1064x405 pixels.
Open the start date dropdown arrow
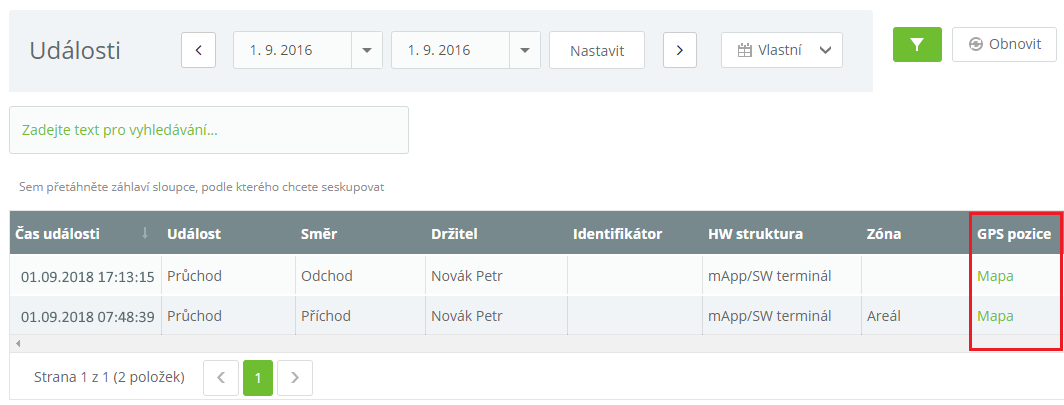pos(366,50)
